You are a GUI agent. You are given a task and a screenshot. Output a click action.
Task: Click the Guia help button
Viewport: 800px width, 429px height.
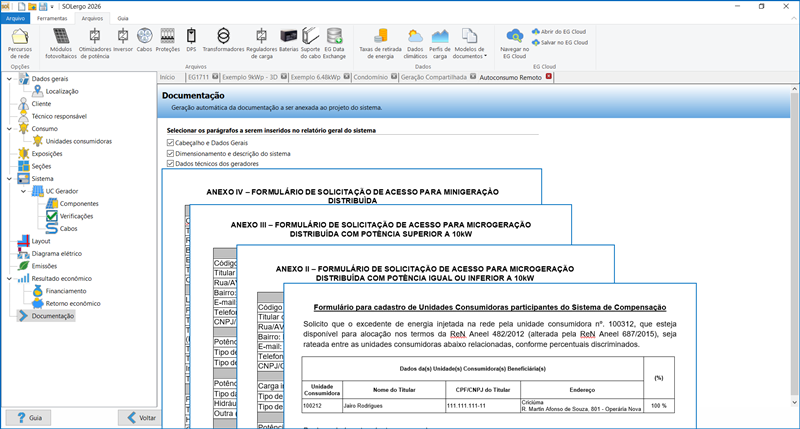click(x=27, y=417)
